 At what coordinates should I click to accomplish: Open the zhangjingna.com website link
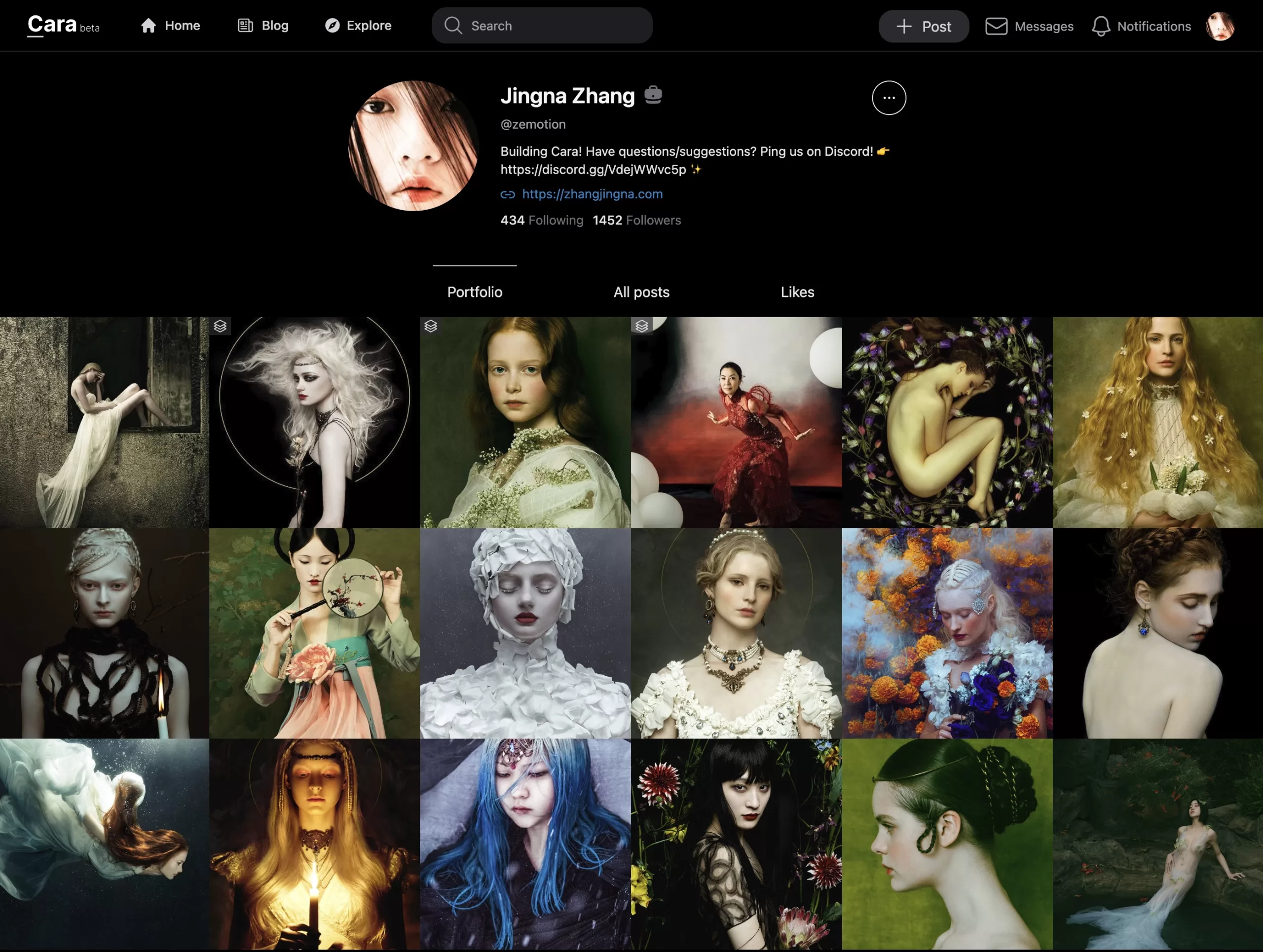pyautogui.click(x=592, y=194)
